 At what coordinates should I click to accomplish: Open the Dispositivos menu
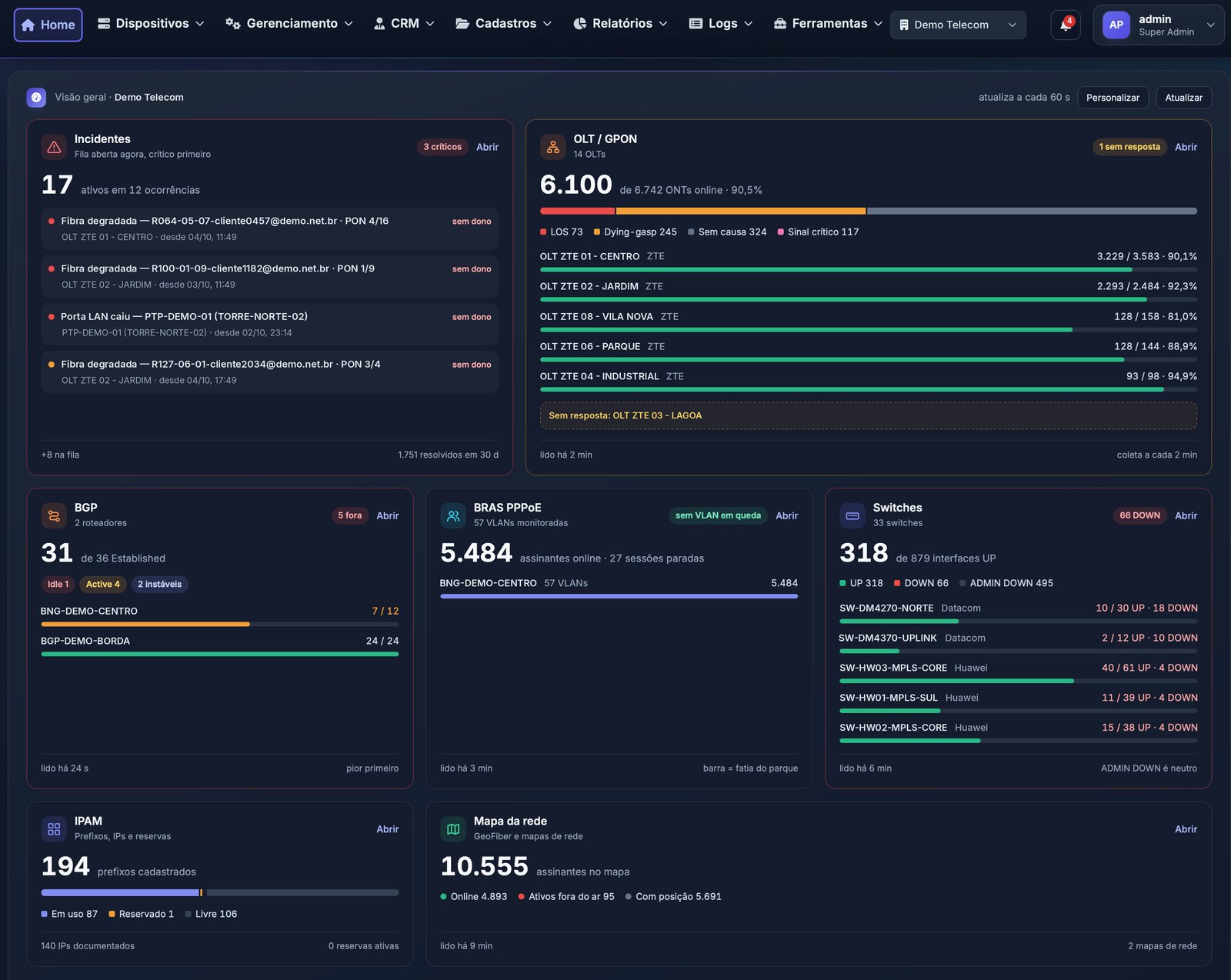[151, 24]
